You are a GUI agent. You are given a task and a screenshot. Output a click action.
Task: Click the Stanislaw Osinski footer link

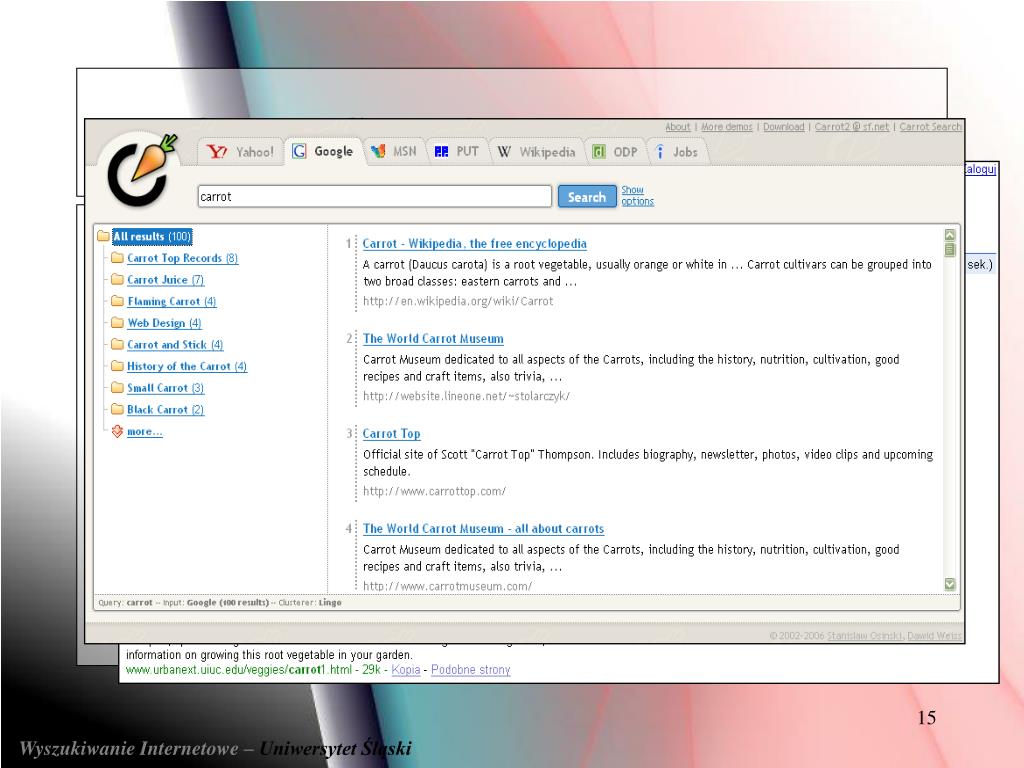tap(865, 635)
